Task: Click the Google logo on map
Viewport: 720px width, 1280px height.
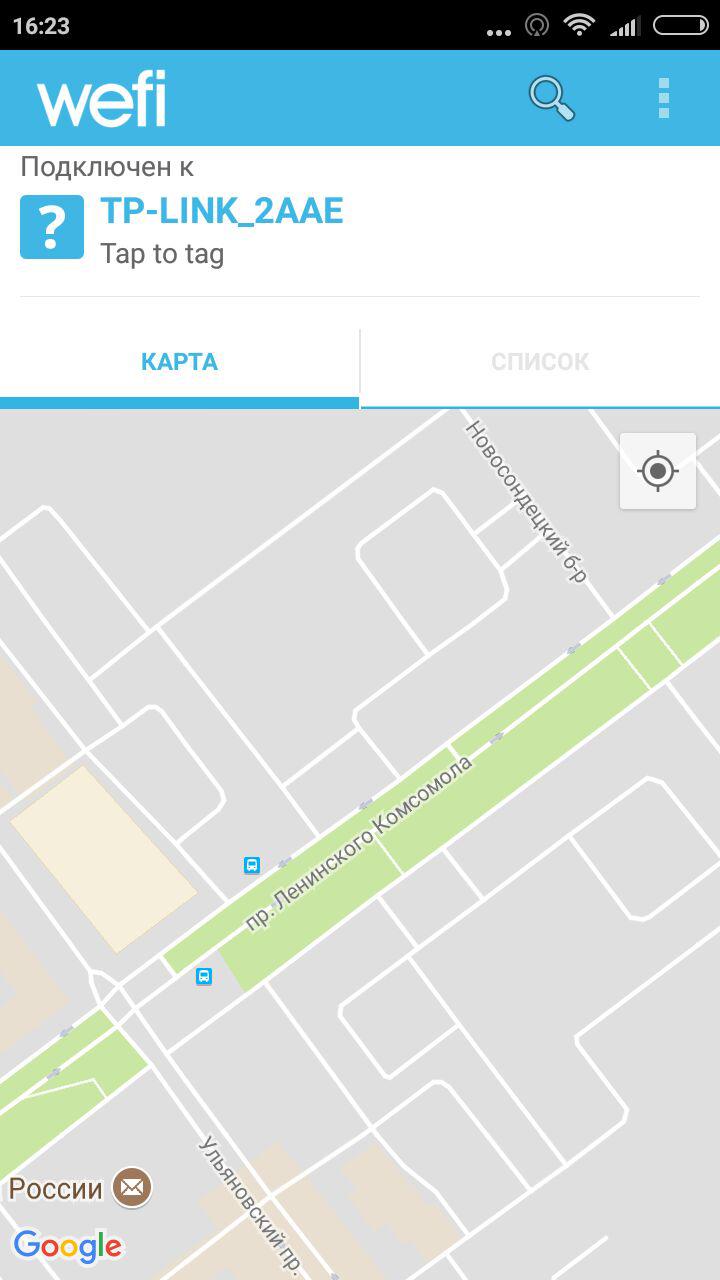Action: pyautogui.click(x=68, y=1246)
